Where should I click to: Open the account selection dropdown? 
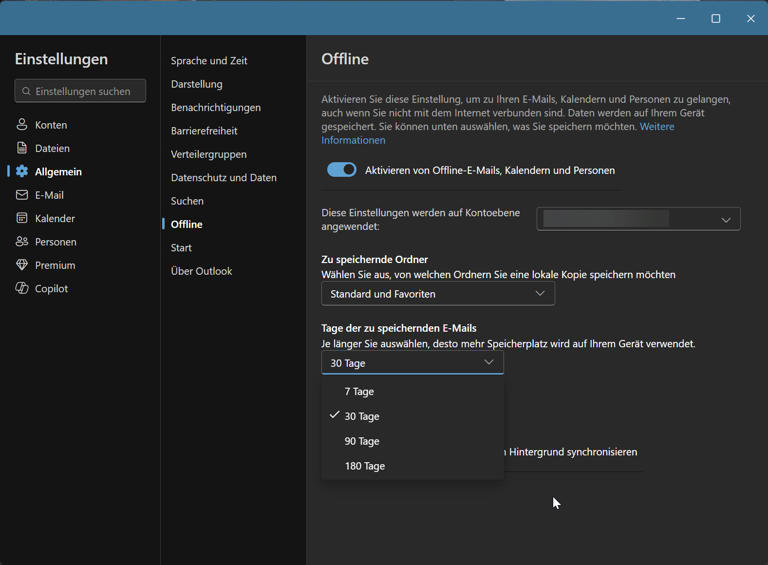[638, 219]
